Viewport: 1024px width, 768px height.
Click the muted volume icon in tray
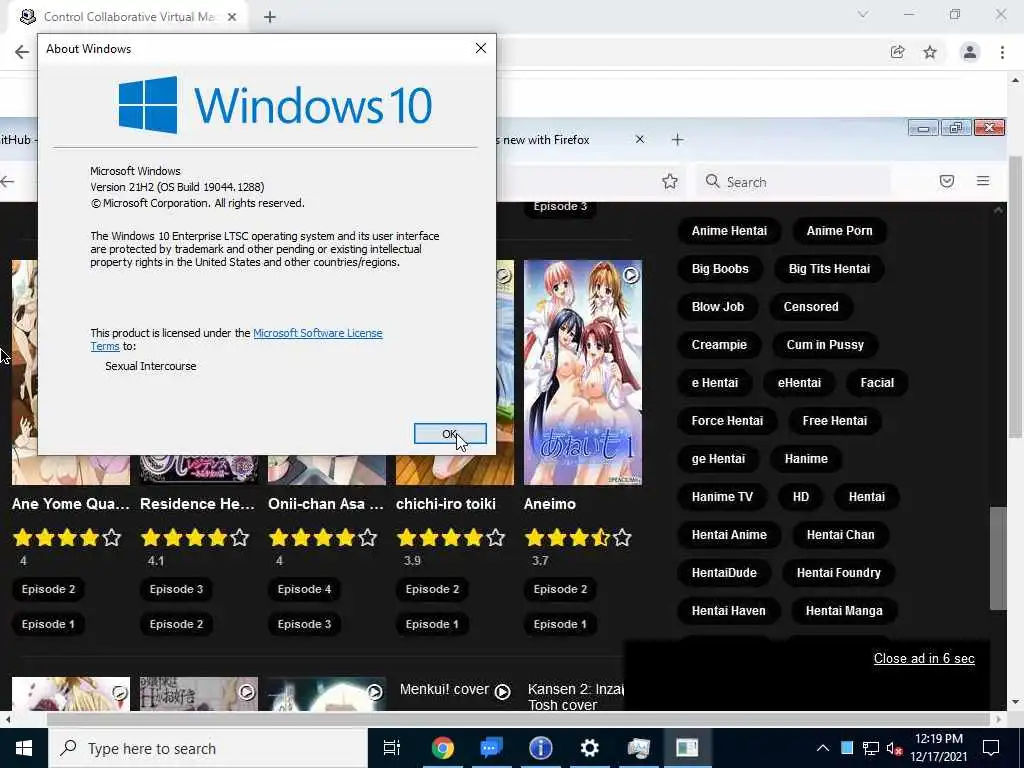[x=894, y=748]
